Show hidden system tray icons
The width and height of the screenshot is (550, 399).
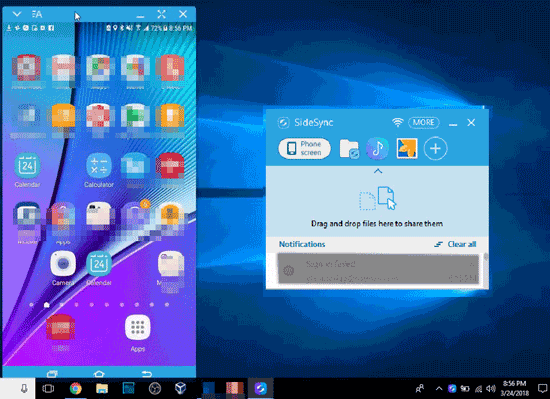pos(439,388)
